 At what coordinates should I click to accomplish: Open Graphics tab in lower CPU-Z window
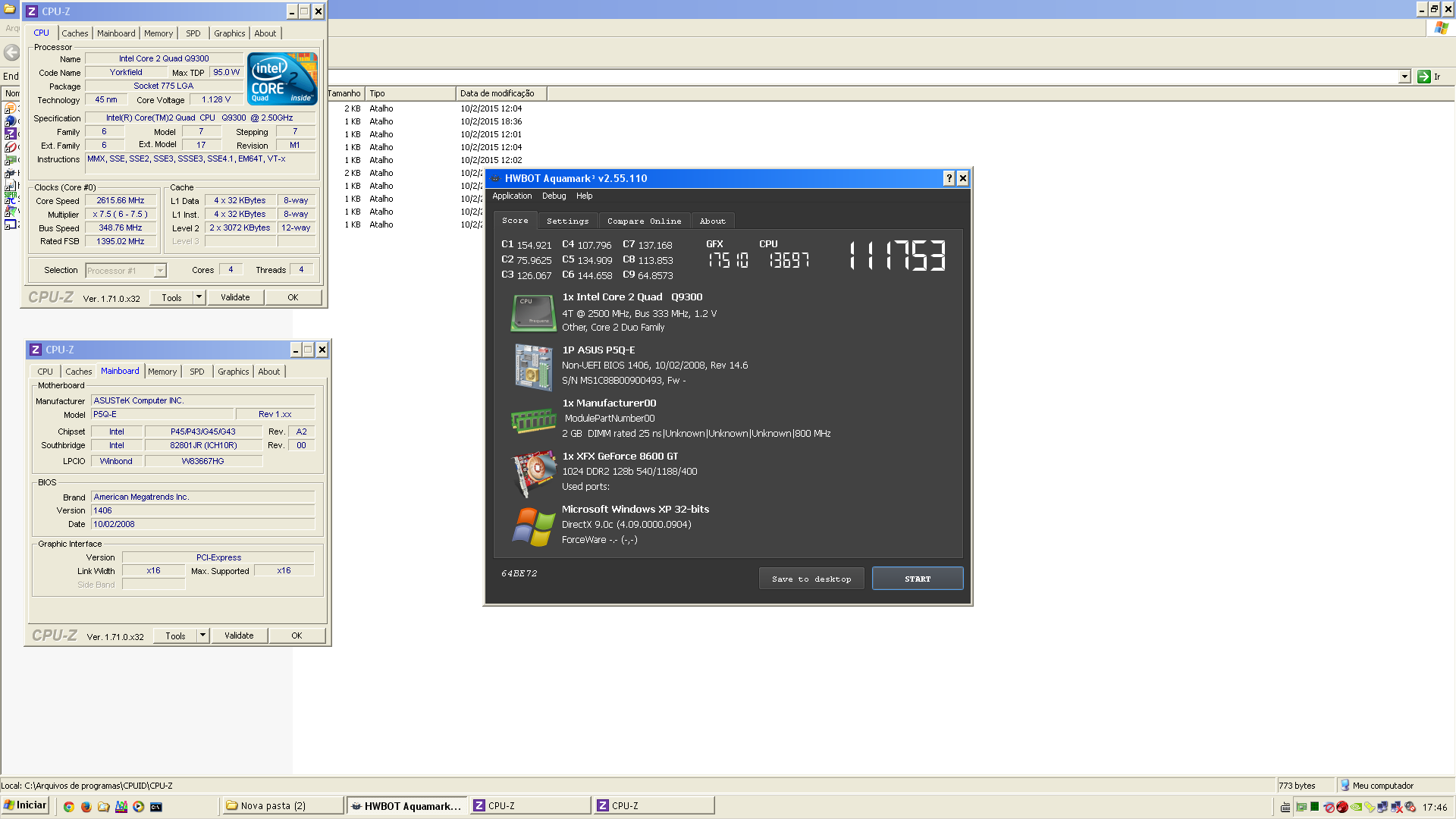tap(233, 372)
